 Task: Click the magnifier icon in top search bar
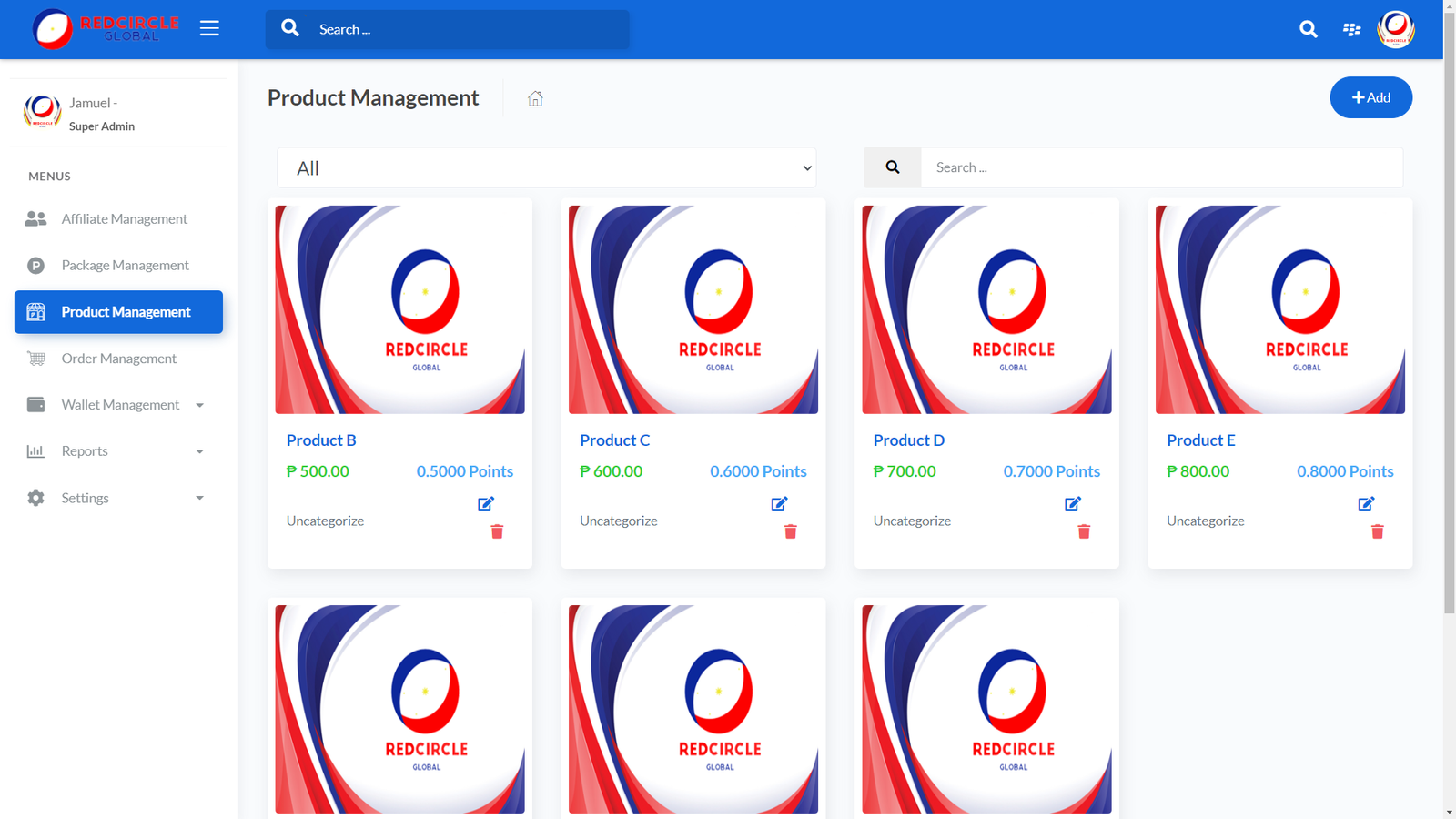tap(290, 28)
